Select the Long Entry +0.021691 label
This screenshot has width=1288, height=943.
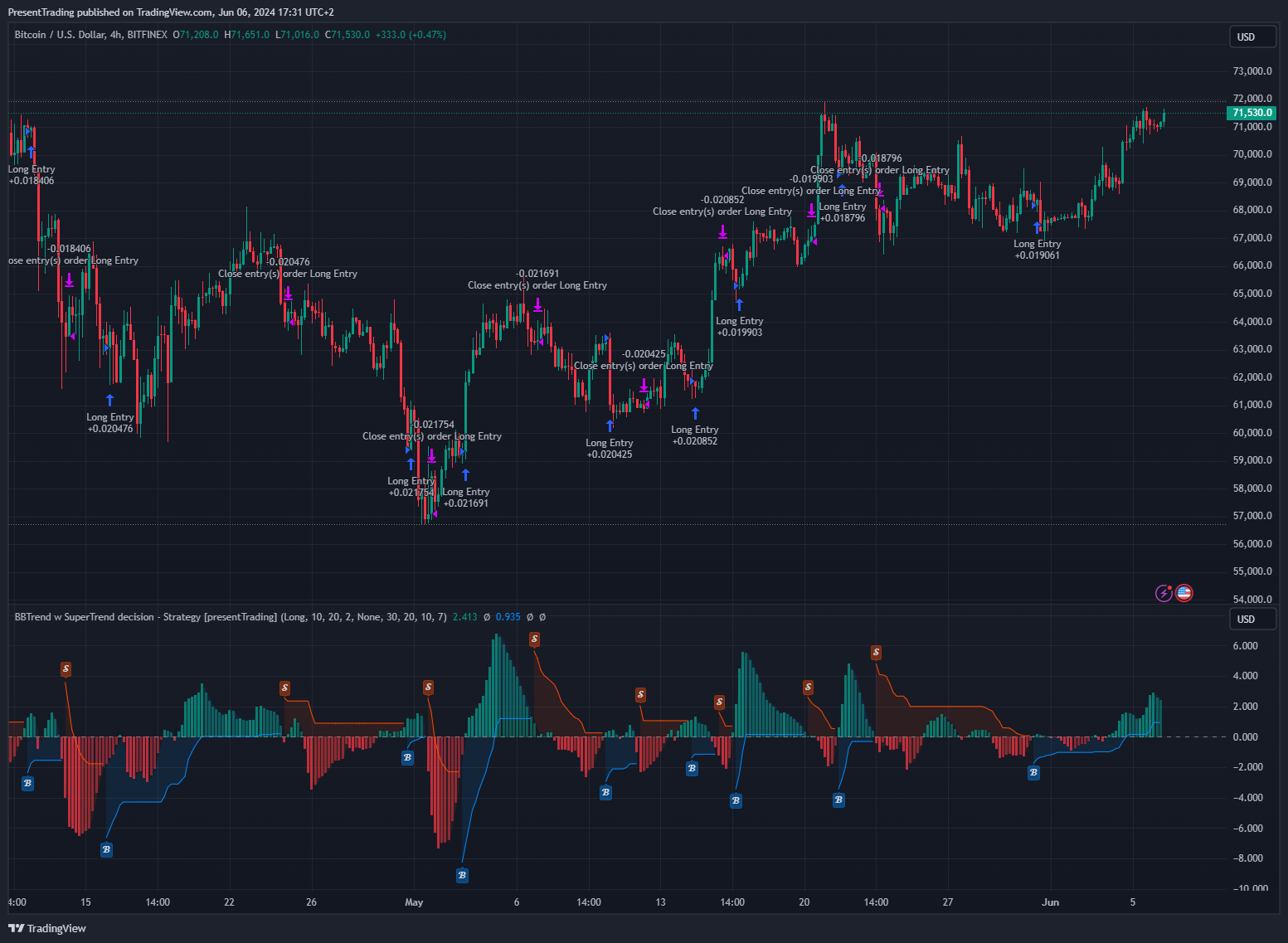coord(466,498)
